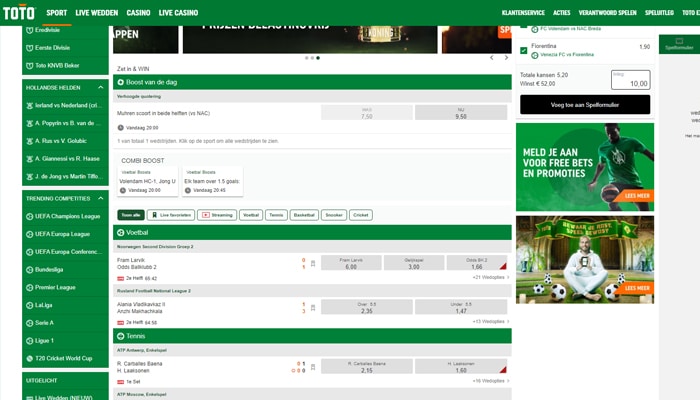
Task: Click the Boost van de dag header icon
Action: (x=121, y=82)
